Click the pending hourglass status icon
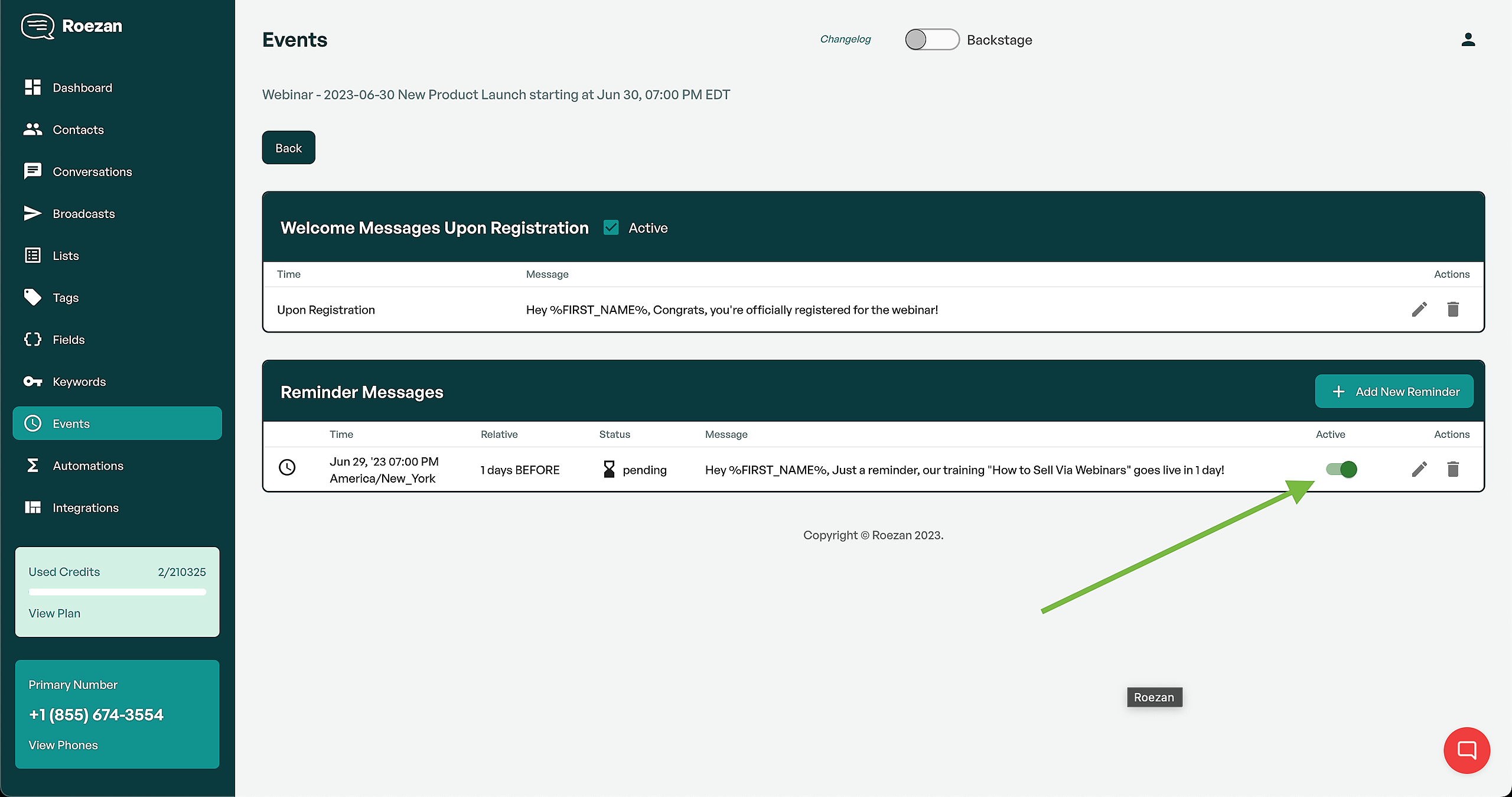Viewport: 1512px width, 797px height. pyautogui.click(x=609, y=469)
